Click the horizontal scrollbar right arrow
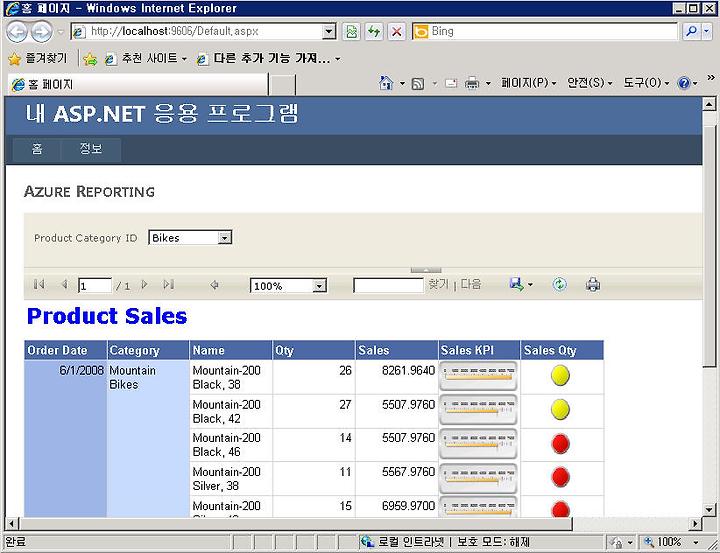The height and width of the screenshot is (553, 720). coord(695,524)
